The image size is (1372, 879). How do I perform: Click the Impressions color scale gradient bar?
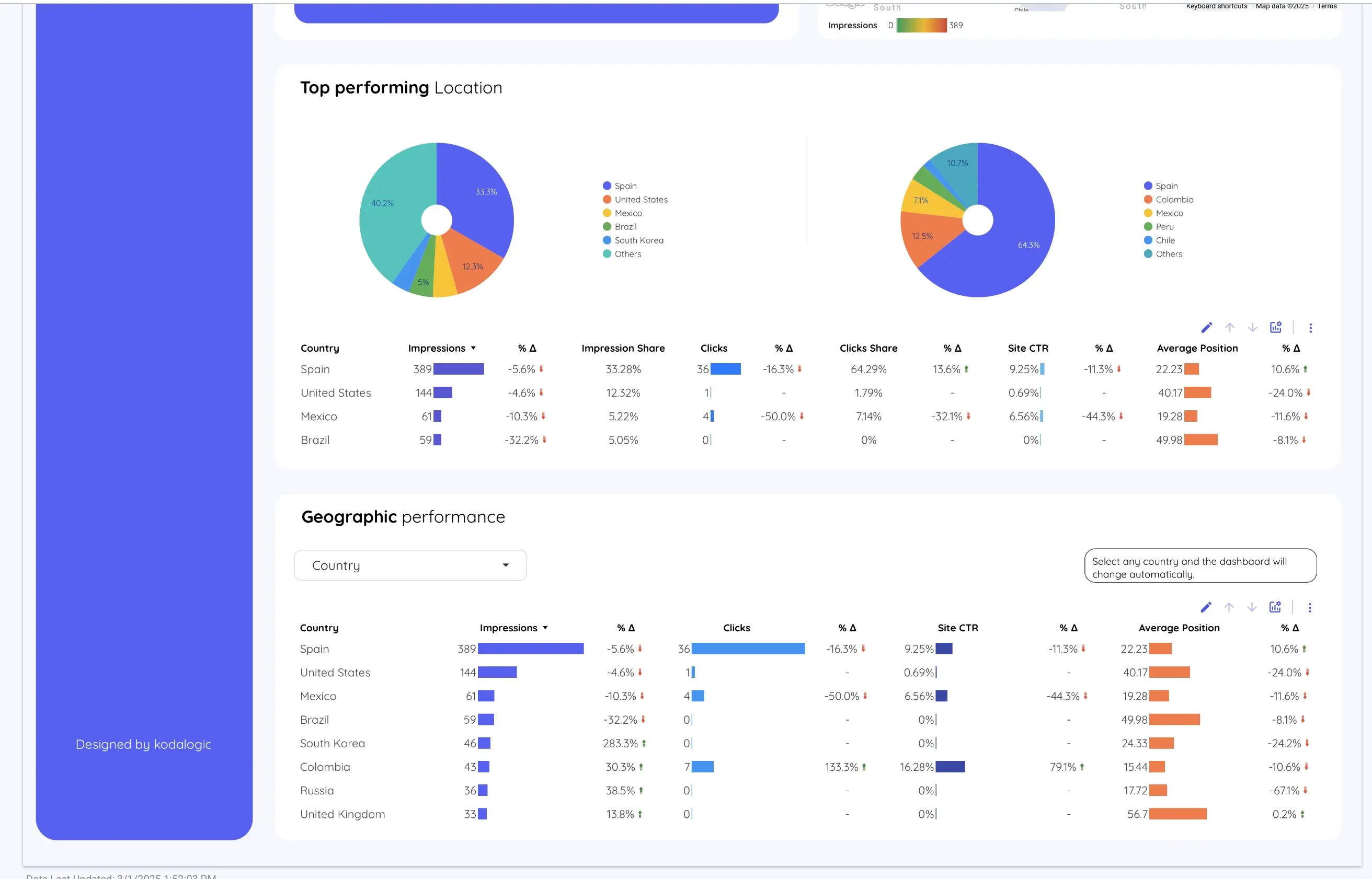pos(921,25)
